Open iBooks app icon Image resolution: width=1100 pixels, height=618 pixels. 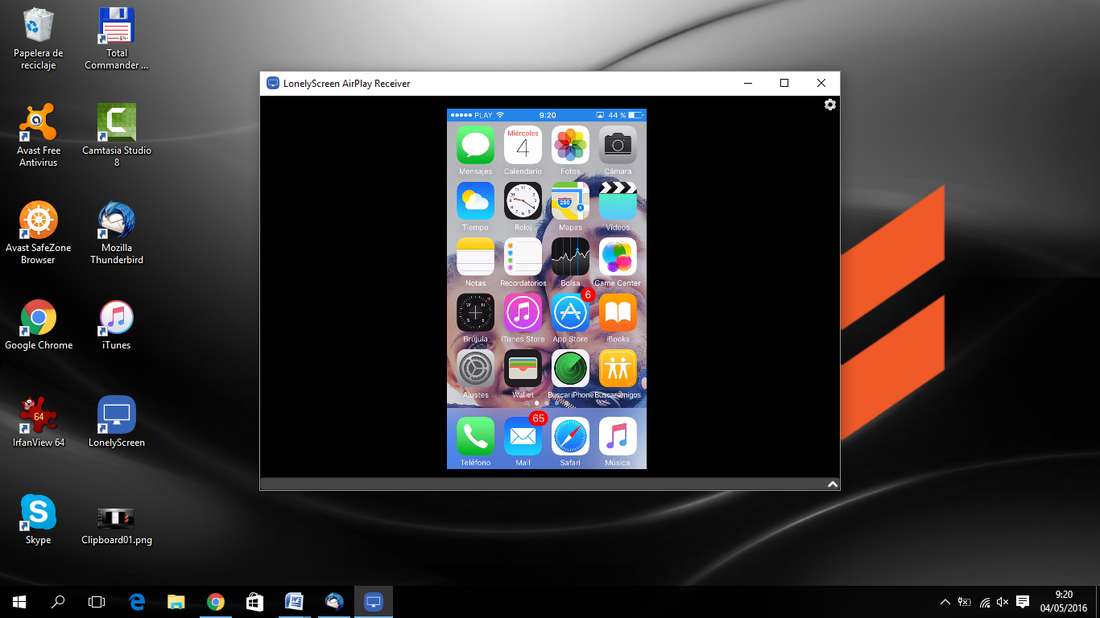pyautogui.click(x=617, y=313)
